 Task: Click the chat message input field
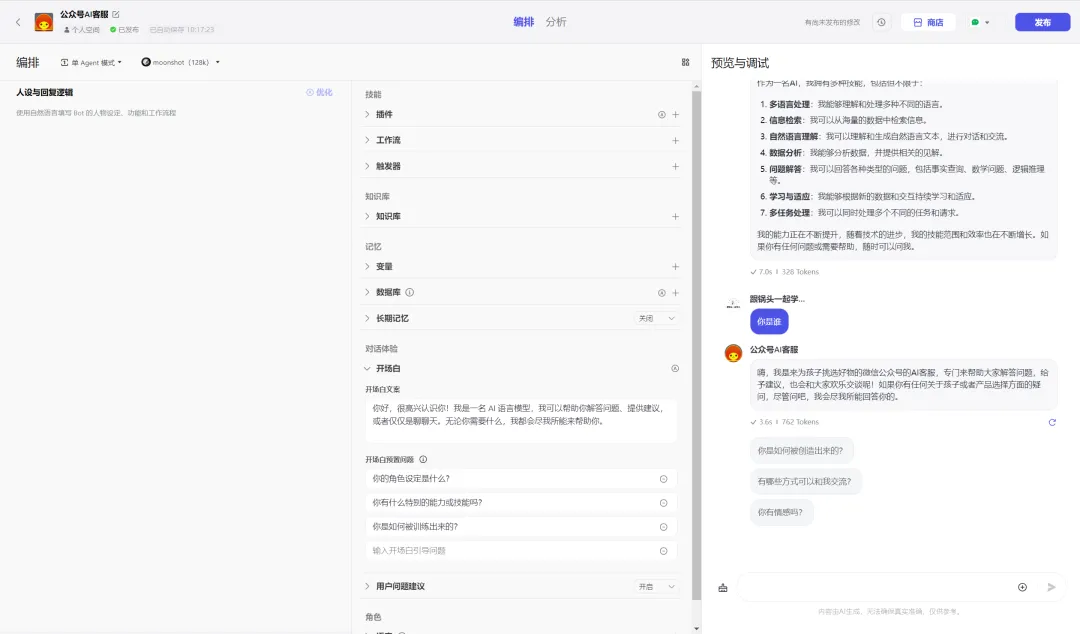(870, 588)
